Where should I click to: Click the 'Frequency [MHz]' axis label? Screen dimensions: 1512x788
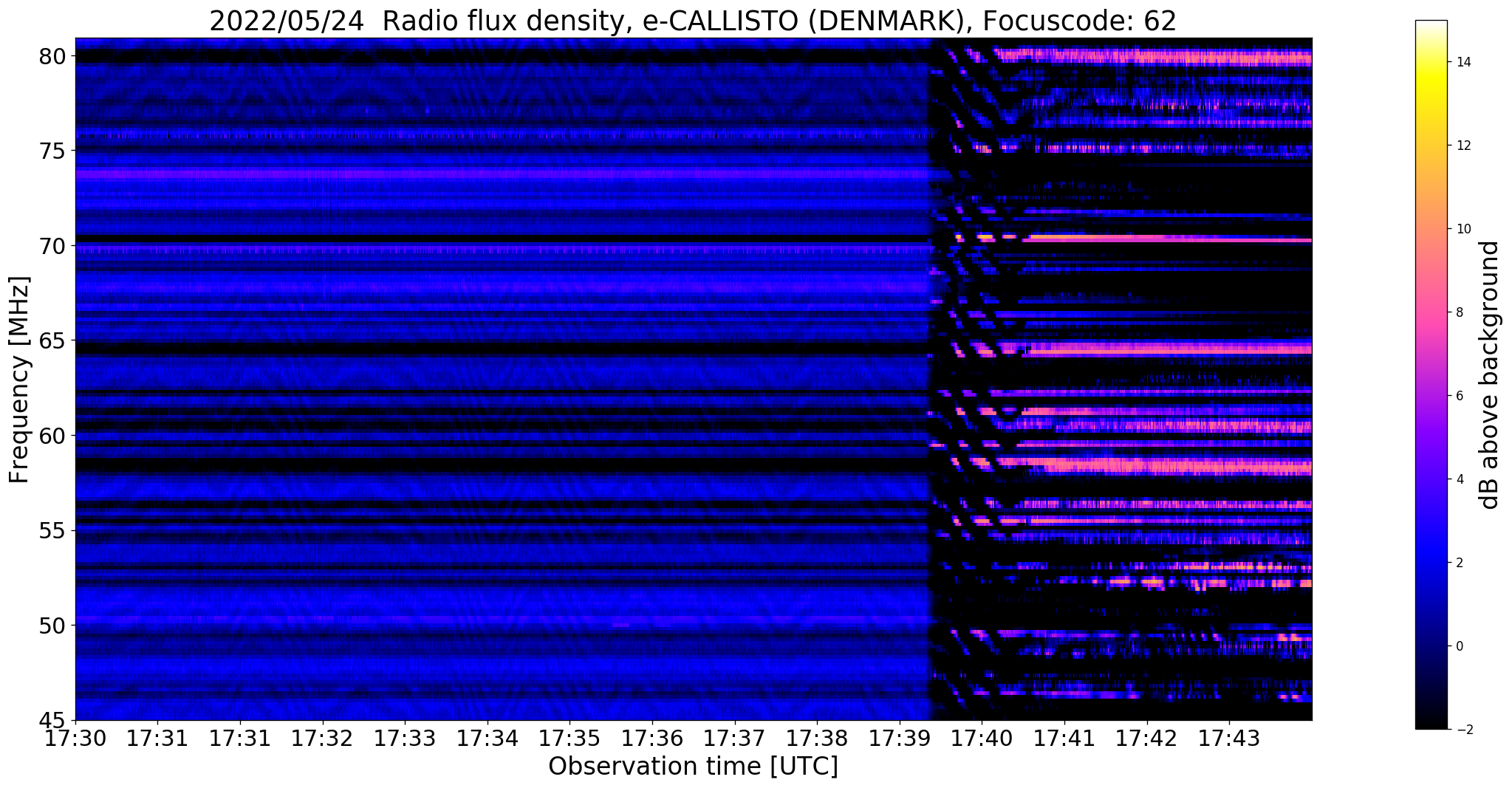click(x=19, y=380)
